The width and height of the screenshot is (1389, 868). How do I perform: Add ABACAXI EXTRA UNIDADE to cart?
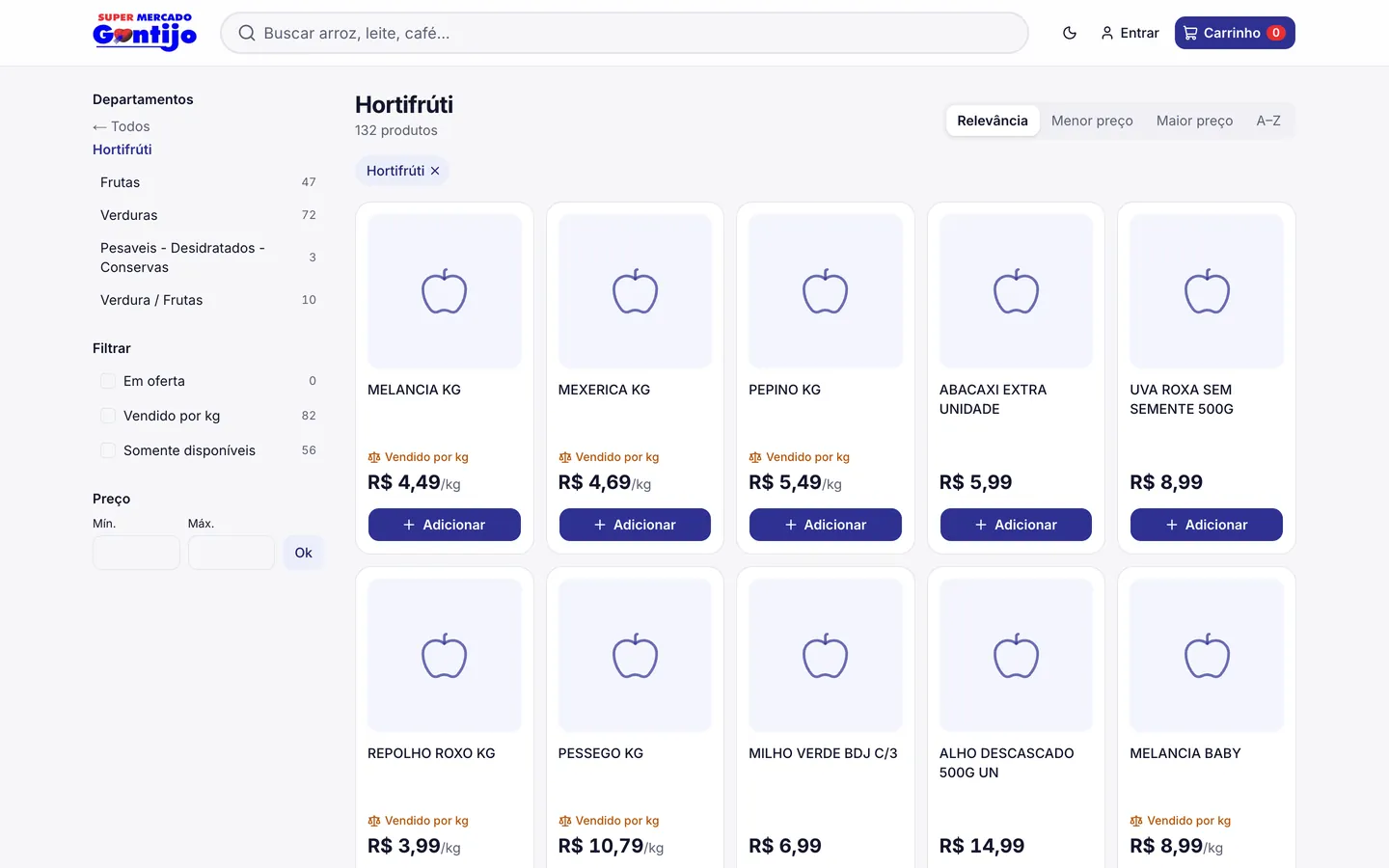pyautogui.click(x=1016, y=525)
